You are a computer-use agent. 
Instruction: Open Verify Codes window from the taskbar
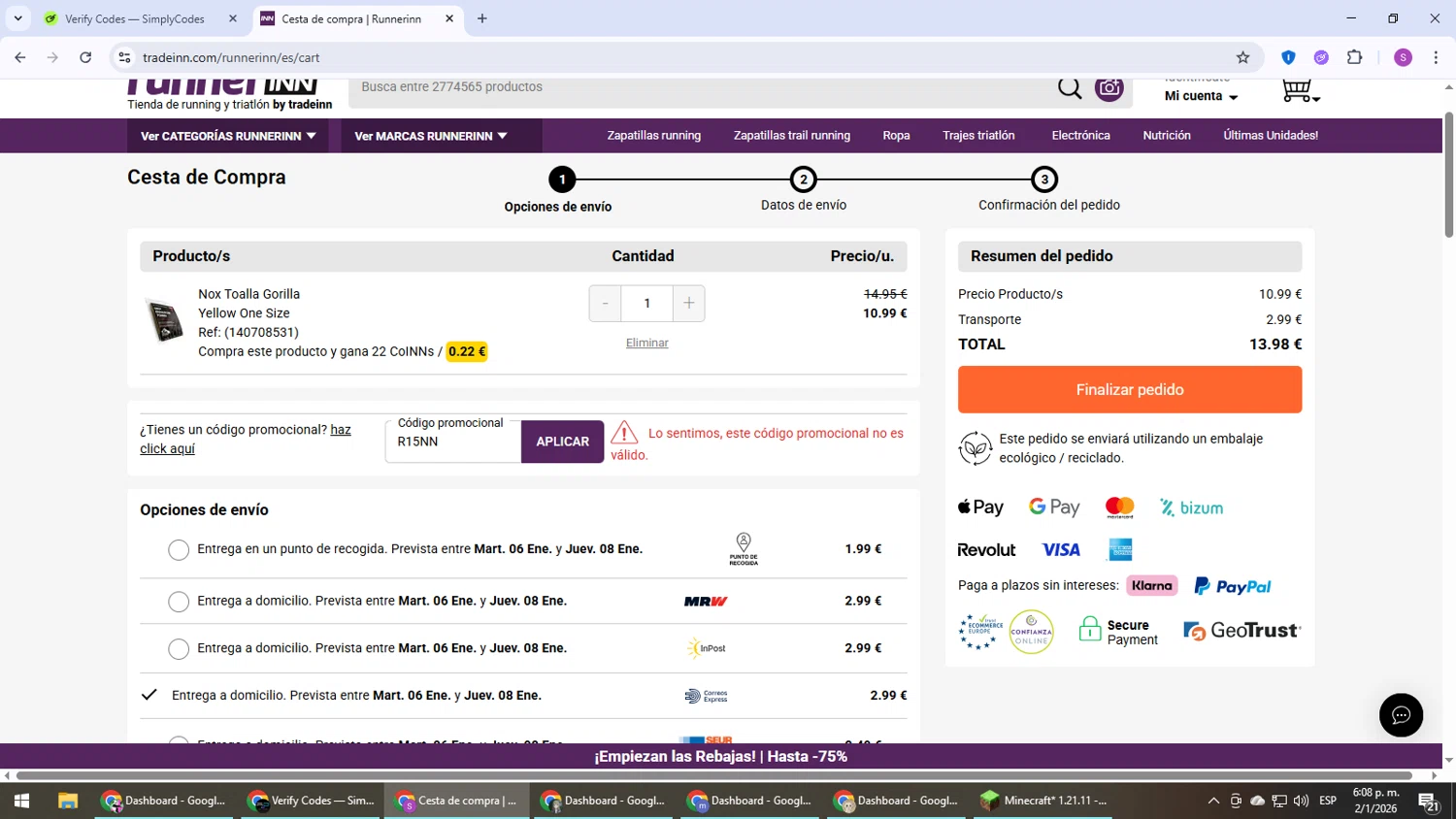[x=313, y=801]
